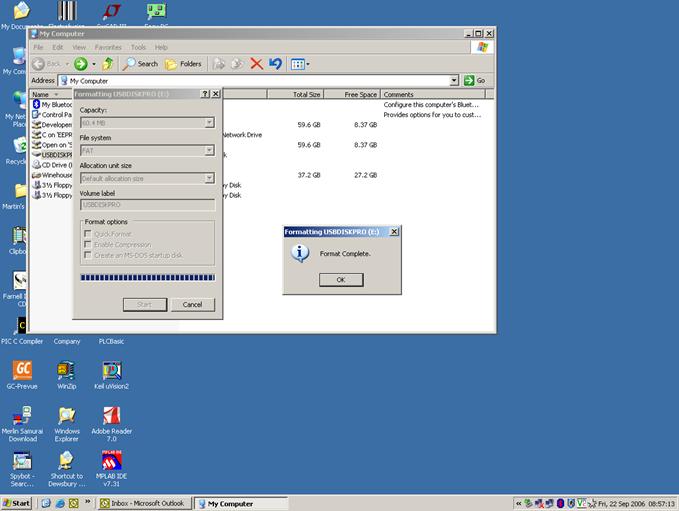This screenshot has height=511, width=679.
Task: Click the red Delete X icon
Action: (256, 64)
